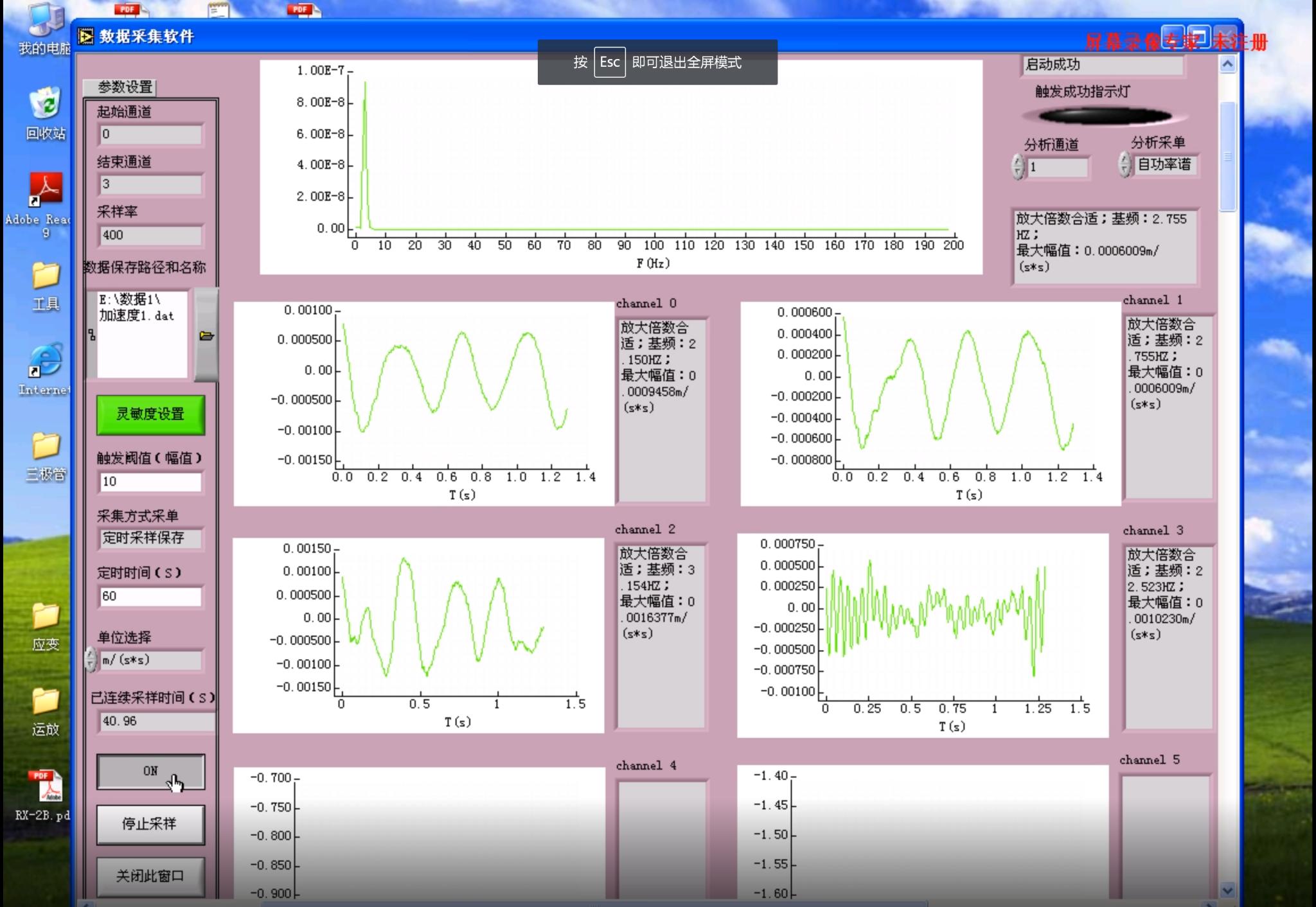Click the 启动成功 status field
This screenshot has height=907, width=1316.
1102,64
